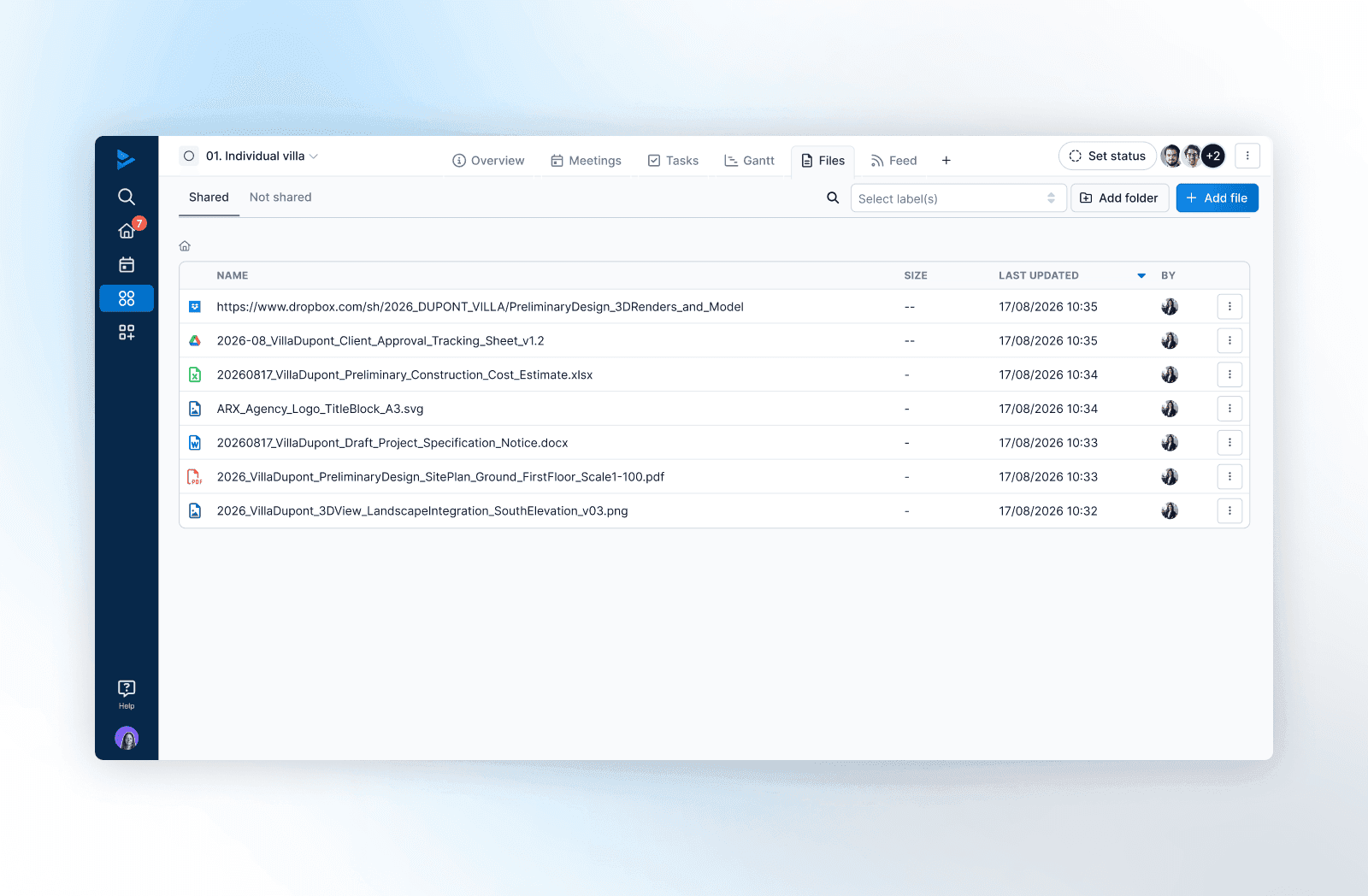Click the uploader avatar in the SouthElevation png row
The image size is (1368, 896).
click(x=1170, y=511)
